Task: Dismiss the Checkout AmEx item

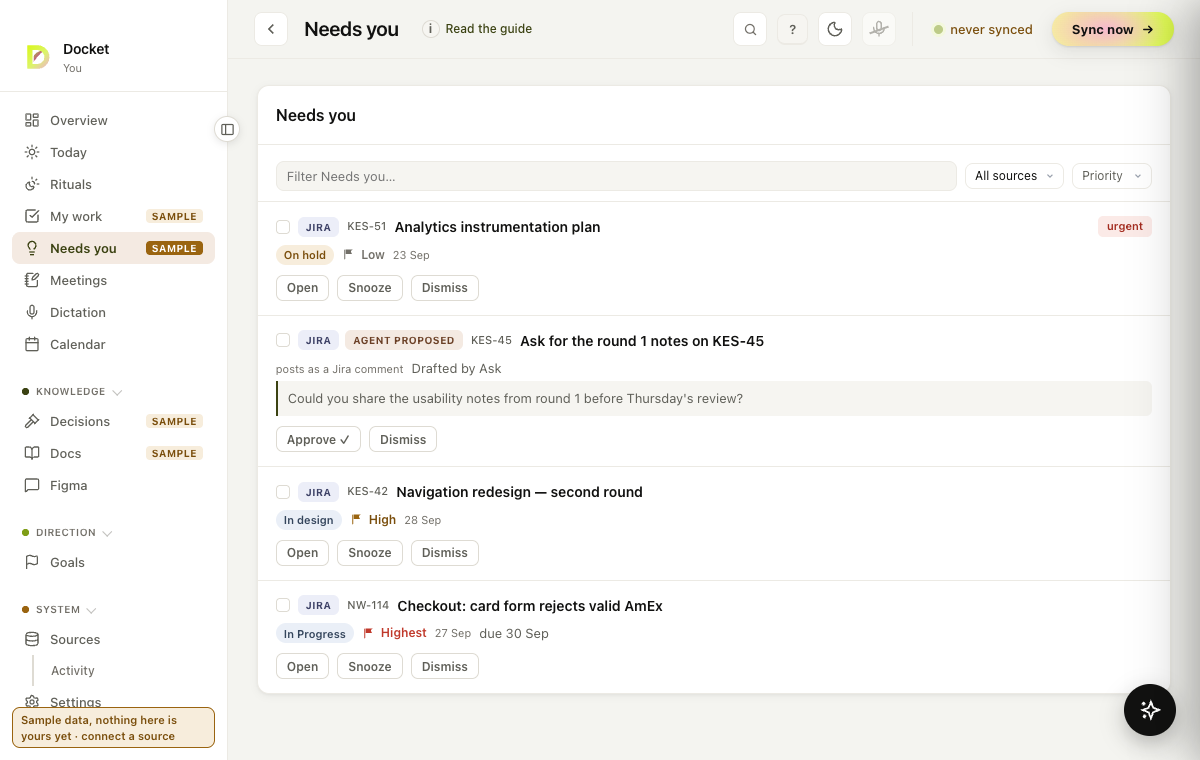Action: 445,667
